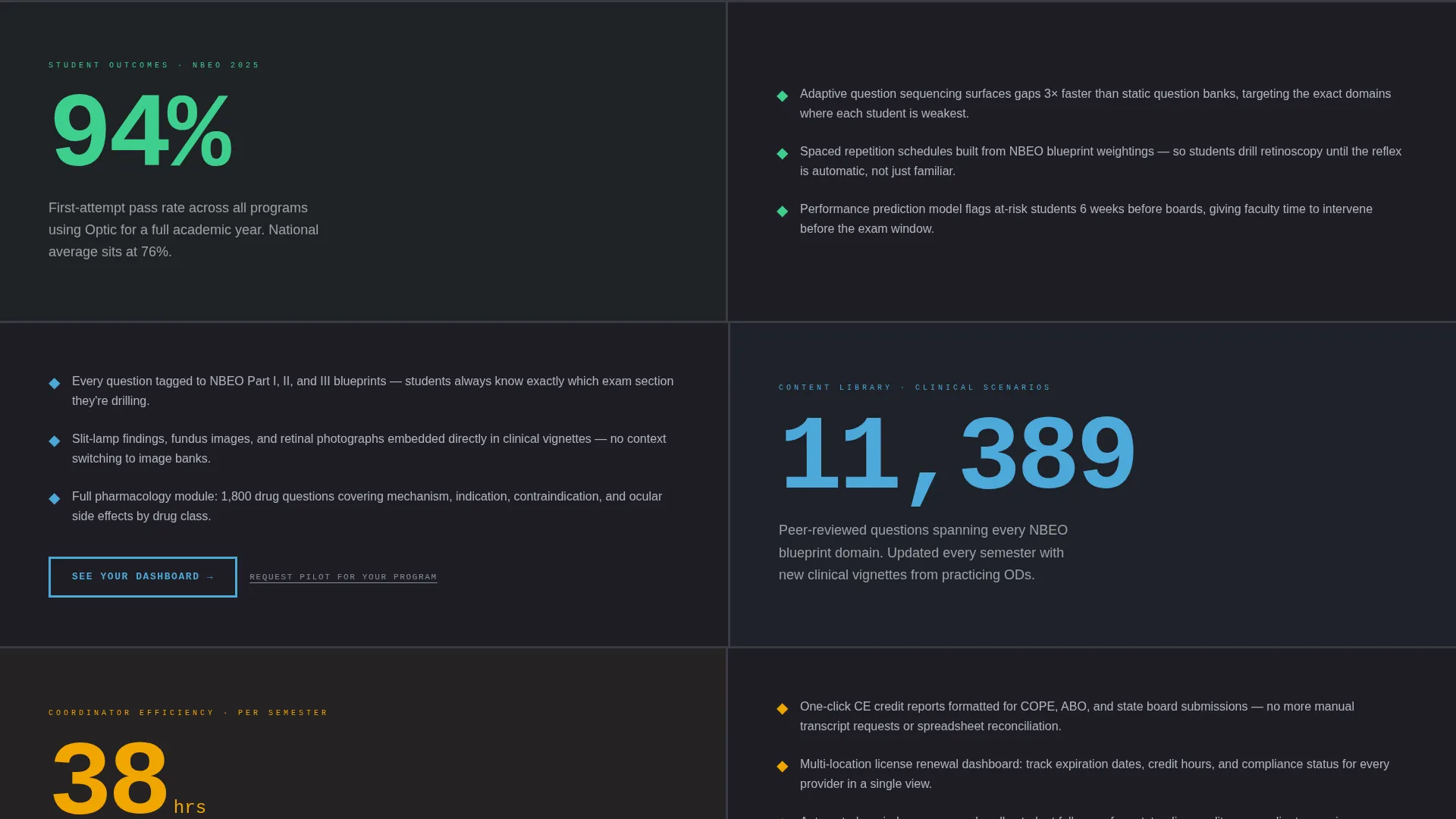Viewport: 1456px width, 819px height.
Task: Click the orange diamond beside Multi-location license renewal
Action: tap(783, 766)
